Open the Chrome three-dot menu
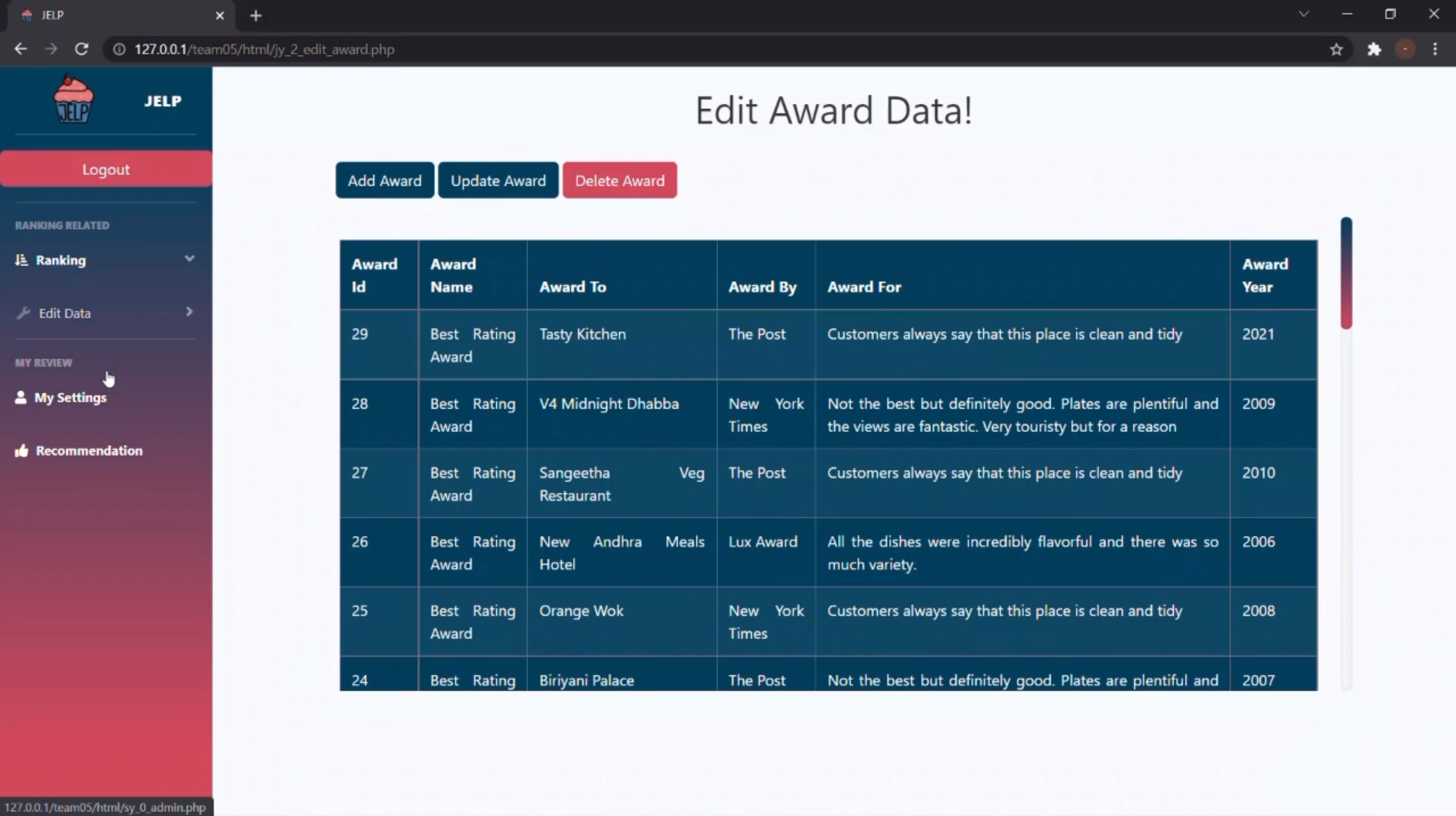Image resolution: width=1456 pixels, height=816 pixels. [x=1435, y=49]
